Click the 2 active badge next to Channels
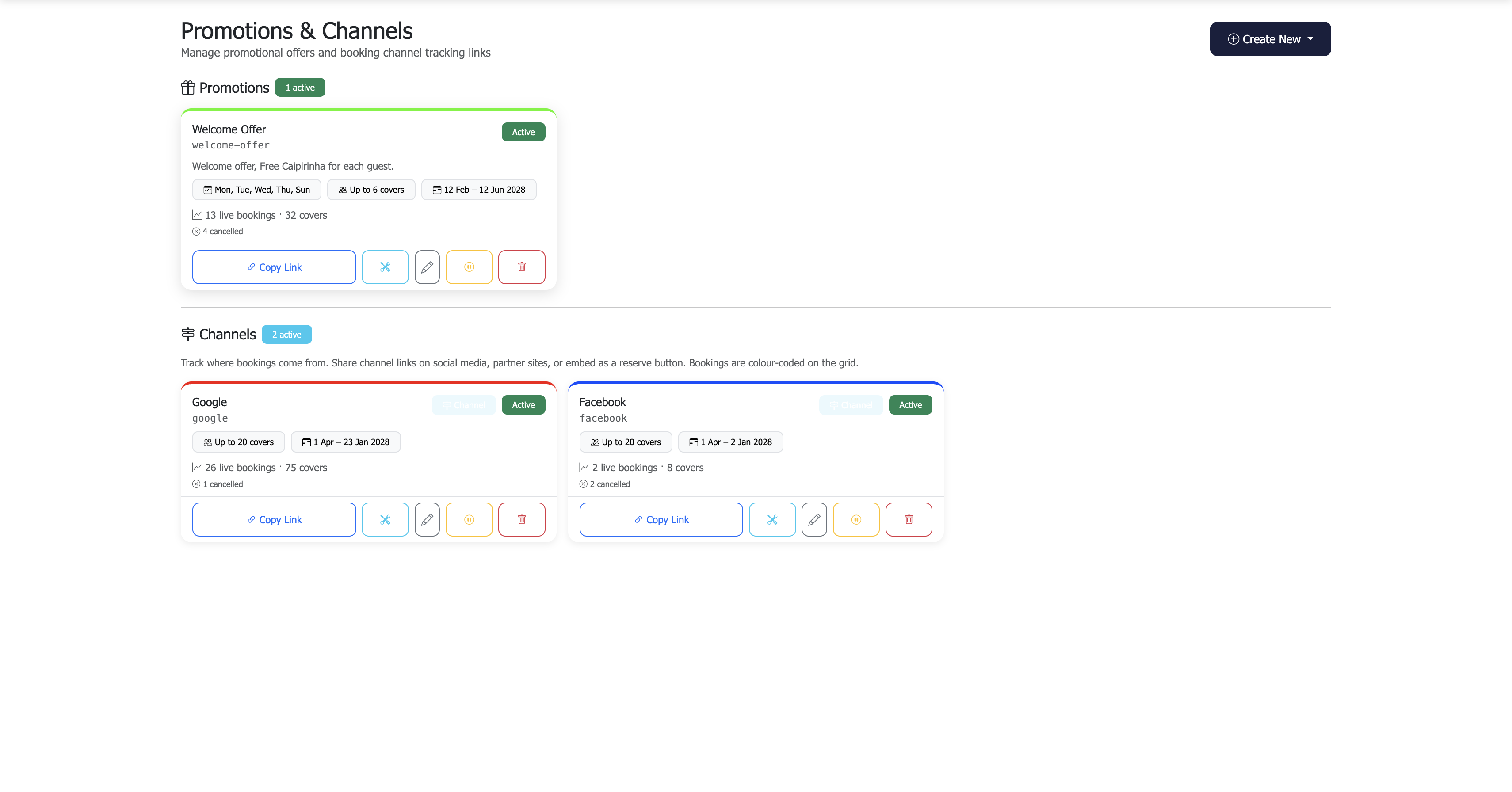This screenshot has width=1512, height=792. (x=287, y=335)
